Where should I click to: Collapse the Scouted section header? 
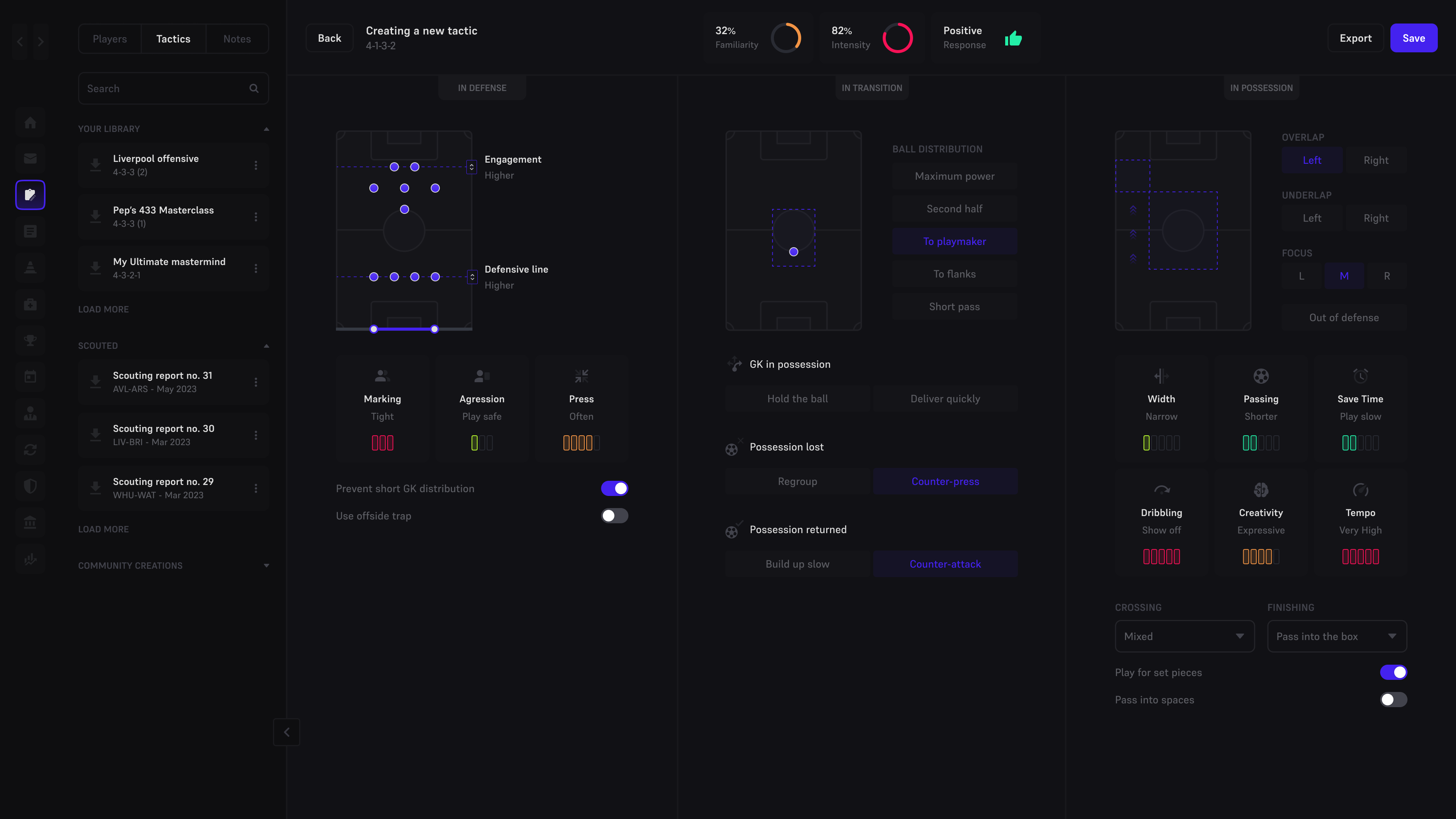[266, 345]
